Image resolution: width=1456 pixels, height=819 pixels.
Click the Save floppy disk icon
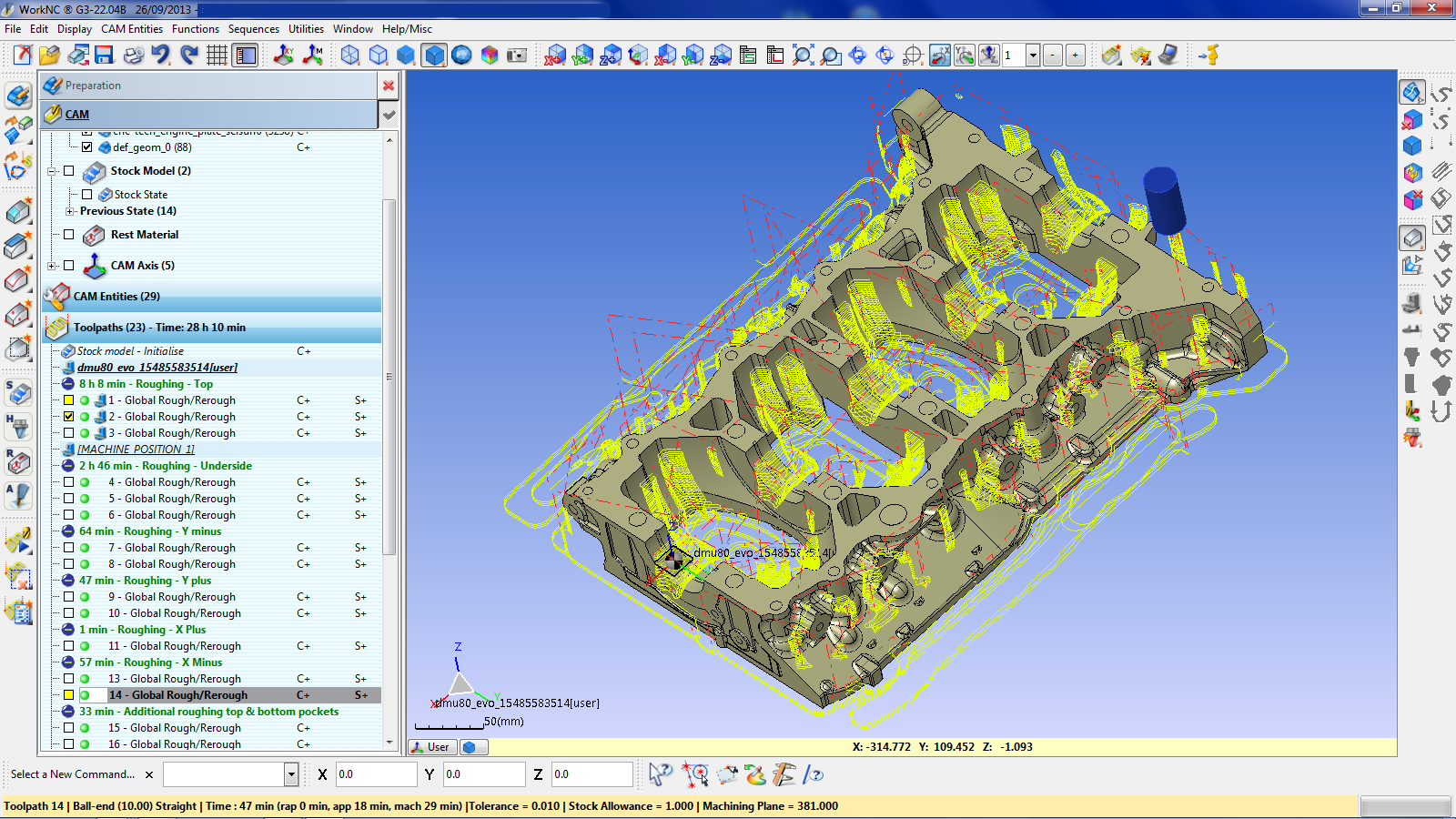(x=105, y=56)
